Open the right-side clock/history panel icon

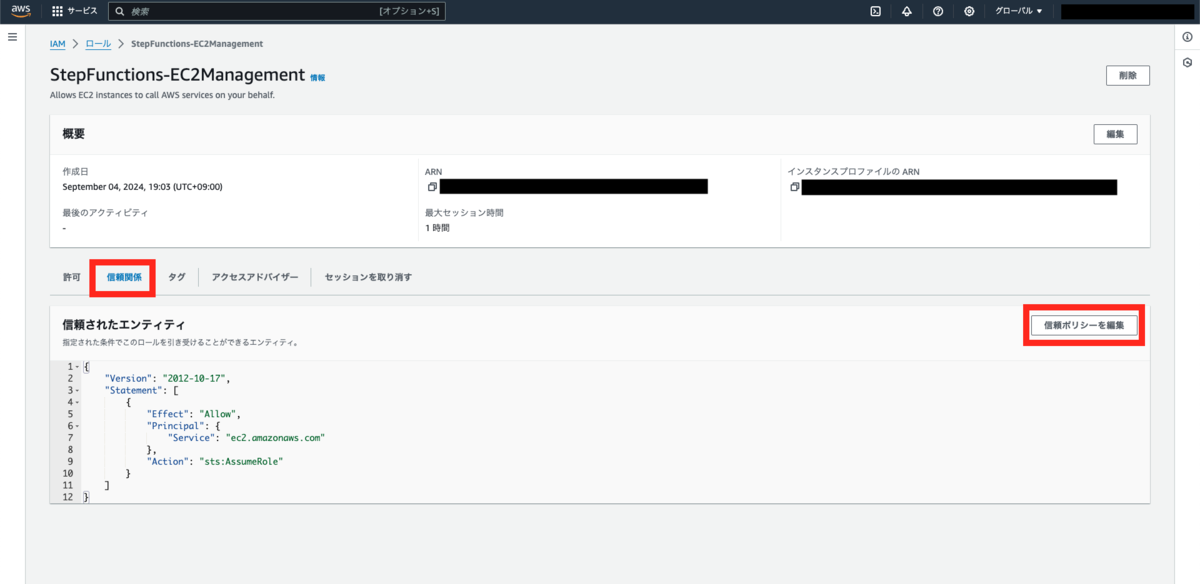tap(1187, 62)
